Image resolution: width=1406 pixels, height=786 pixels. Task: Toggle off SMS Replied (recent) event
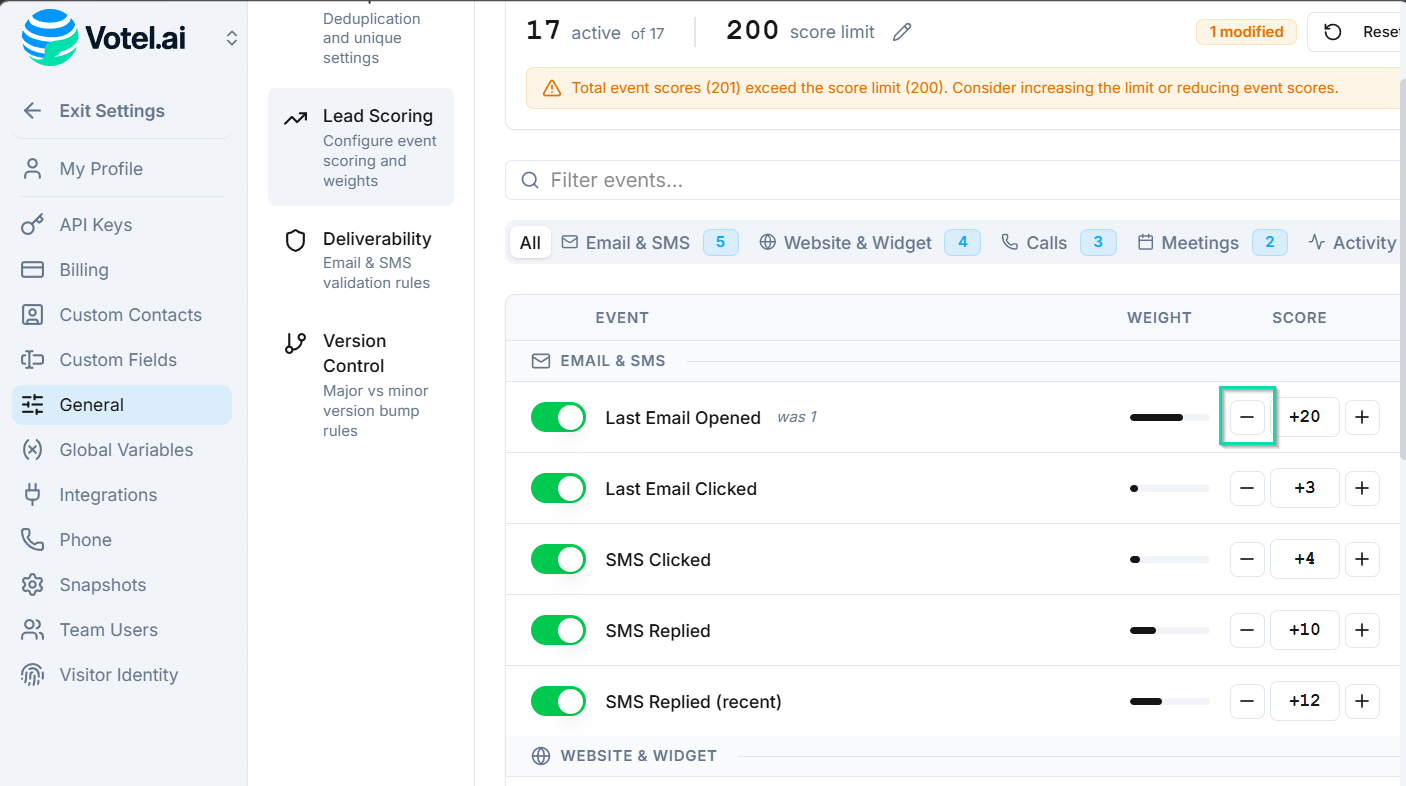(558, 701)
